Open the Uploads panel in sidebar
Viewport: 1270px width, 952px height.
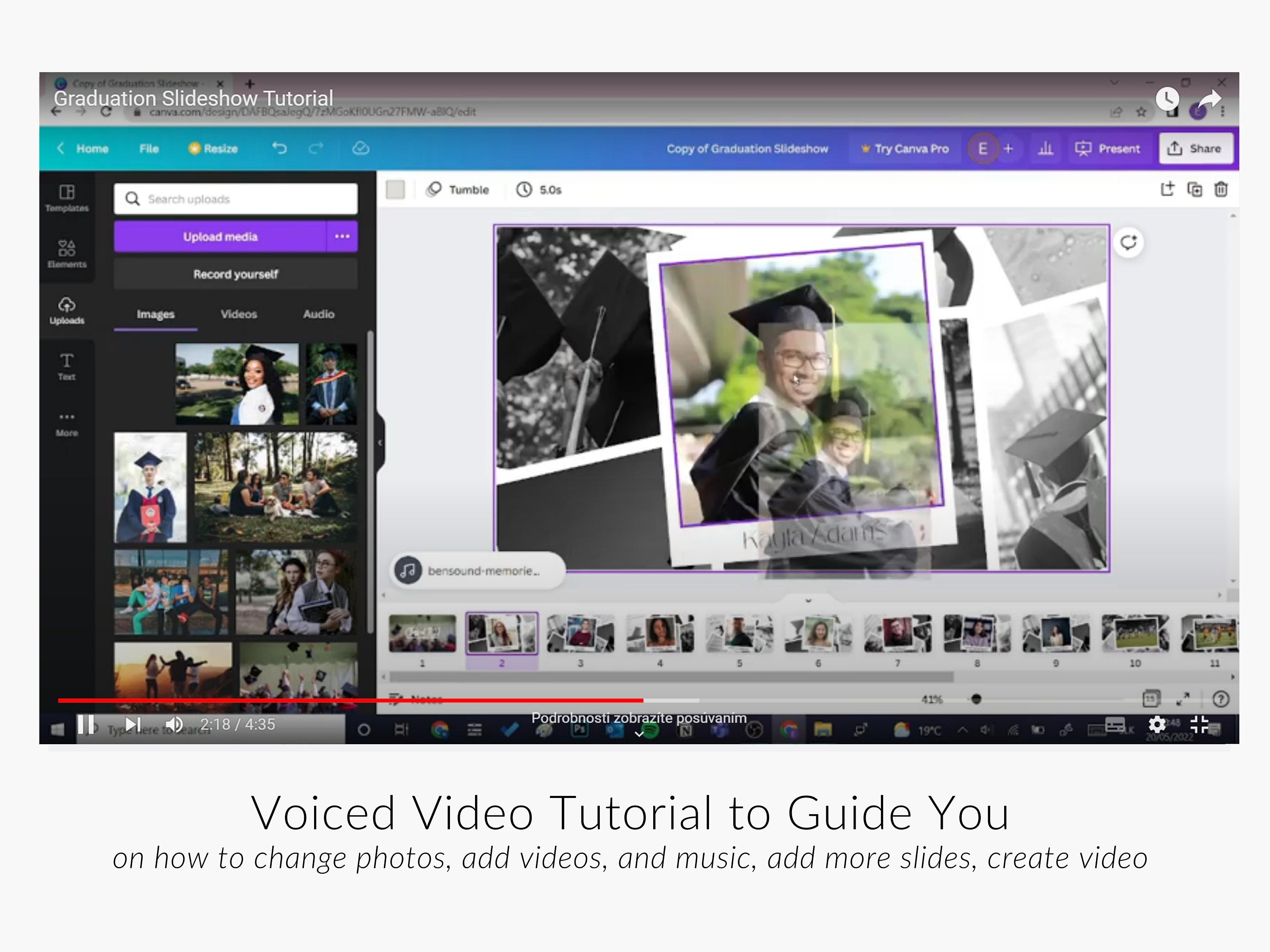[66, 311]
